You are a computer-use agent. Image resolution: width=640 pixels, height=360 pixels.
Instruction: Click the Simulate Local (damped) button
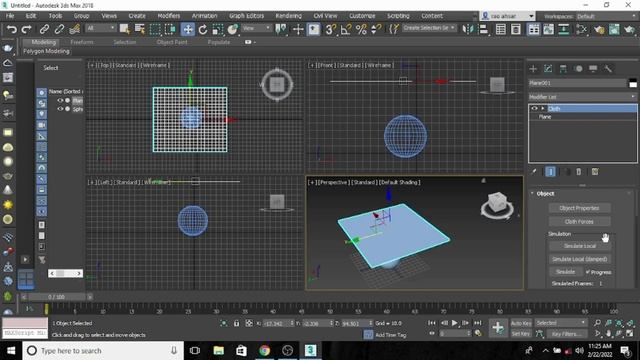pyautogui.click(x=580, y=259)
